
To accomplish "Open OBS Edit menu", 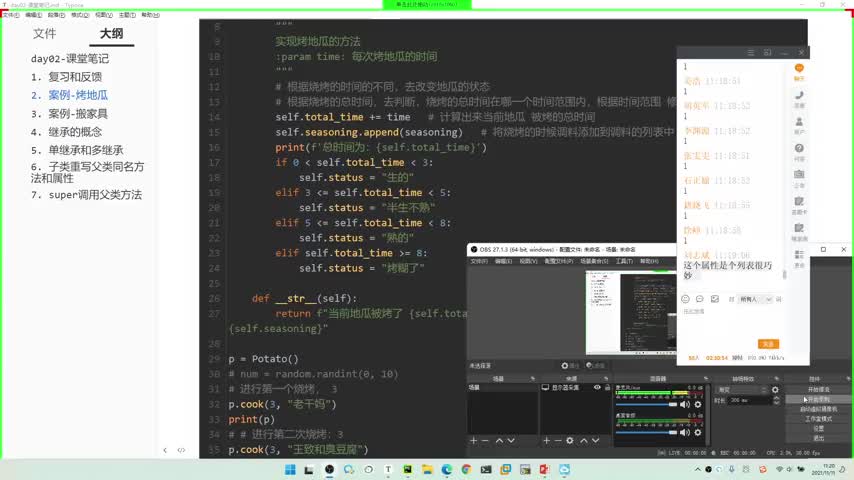I will [503, 262].
